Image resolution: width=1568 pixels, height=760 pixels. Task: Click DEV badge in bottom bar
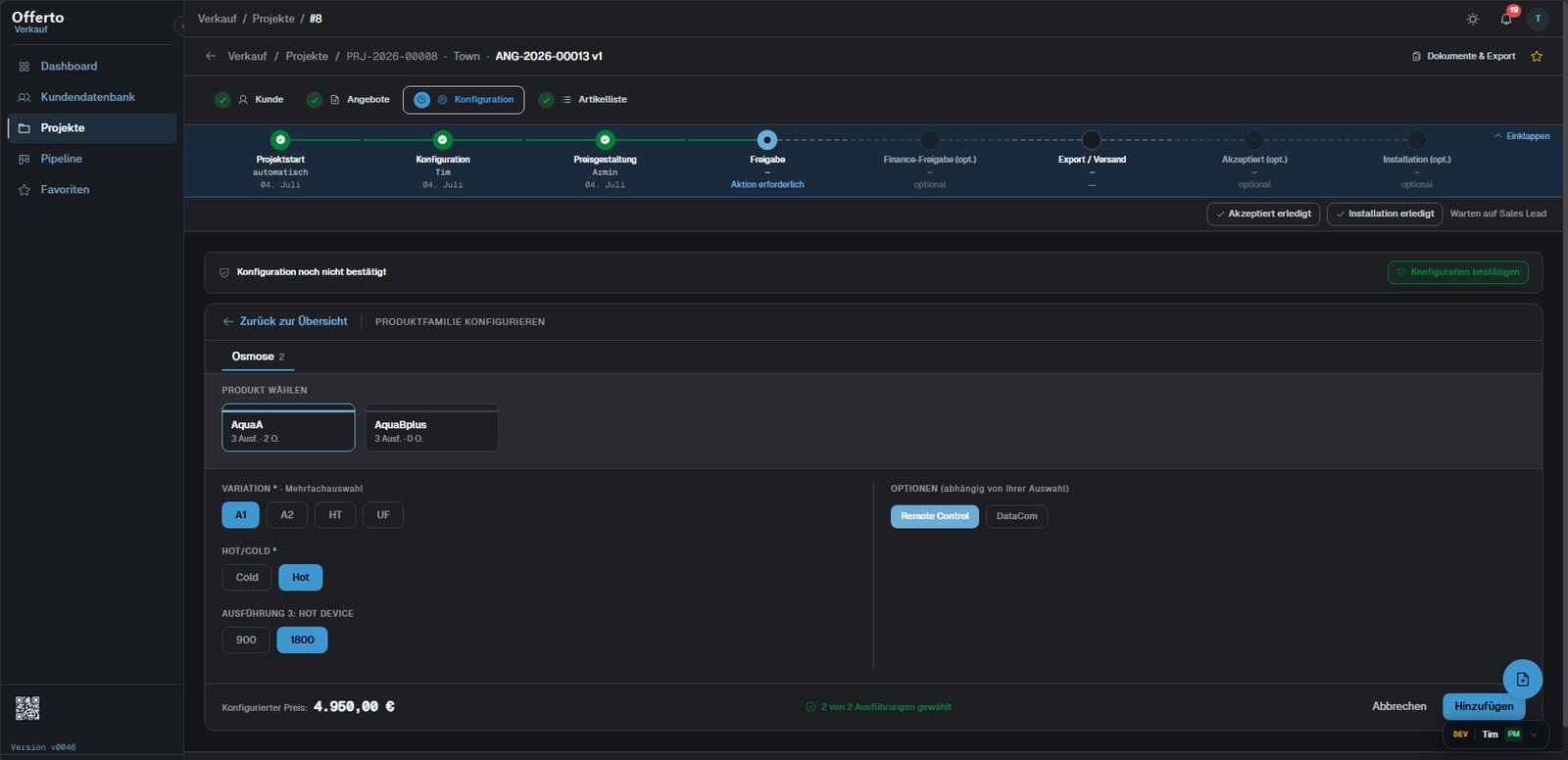click(x=1460, y=735)
